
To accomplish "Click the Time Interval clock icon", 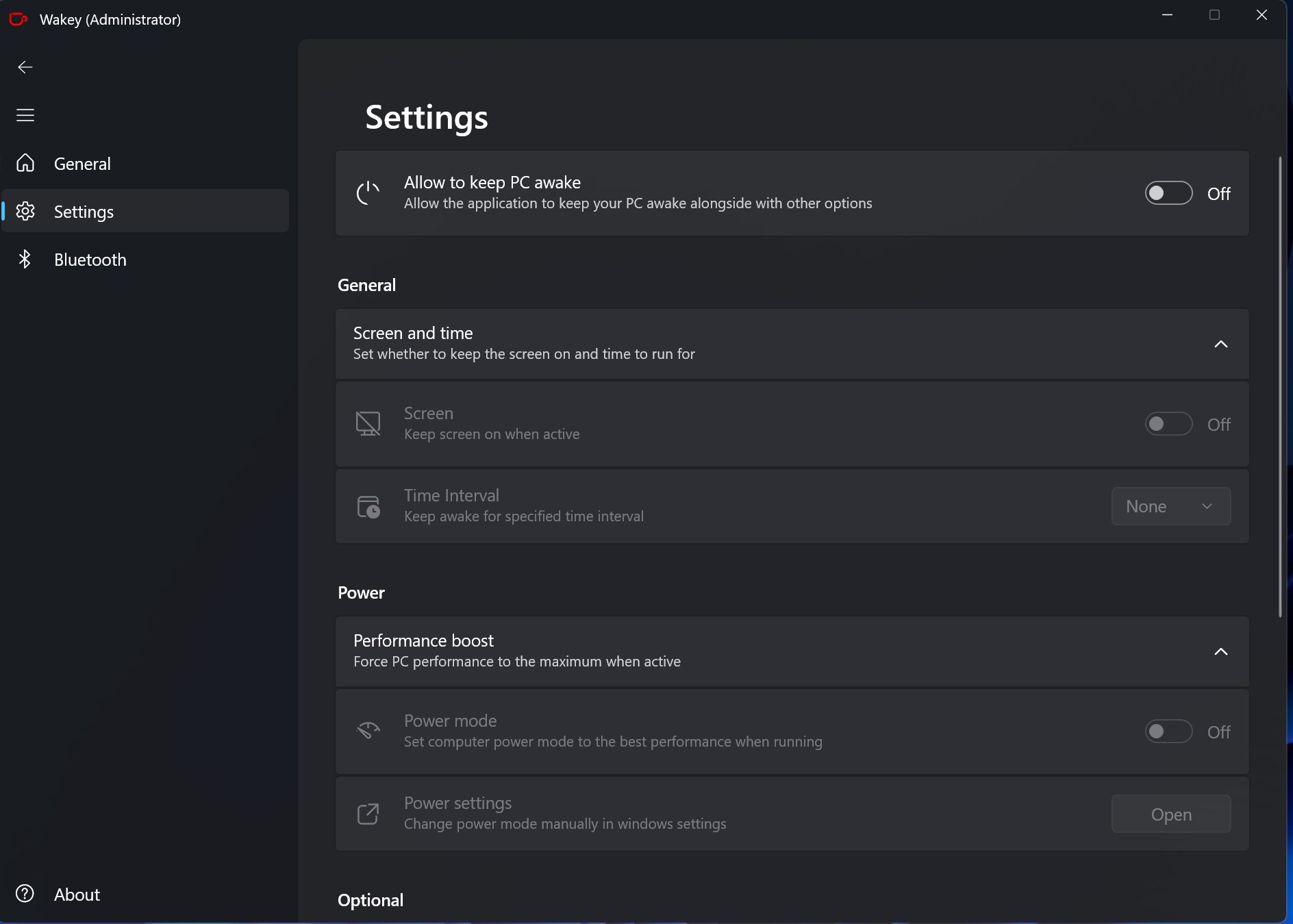I will pyautogui.click(x=368, y=507).
